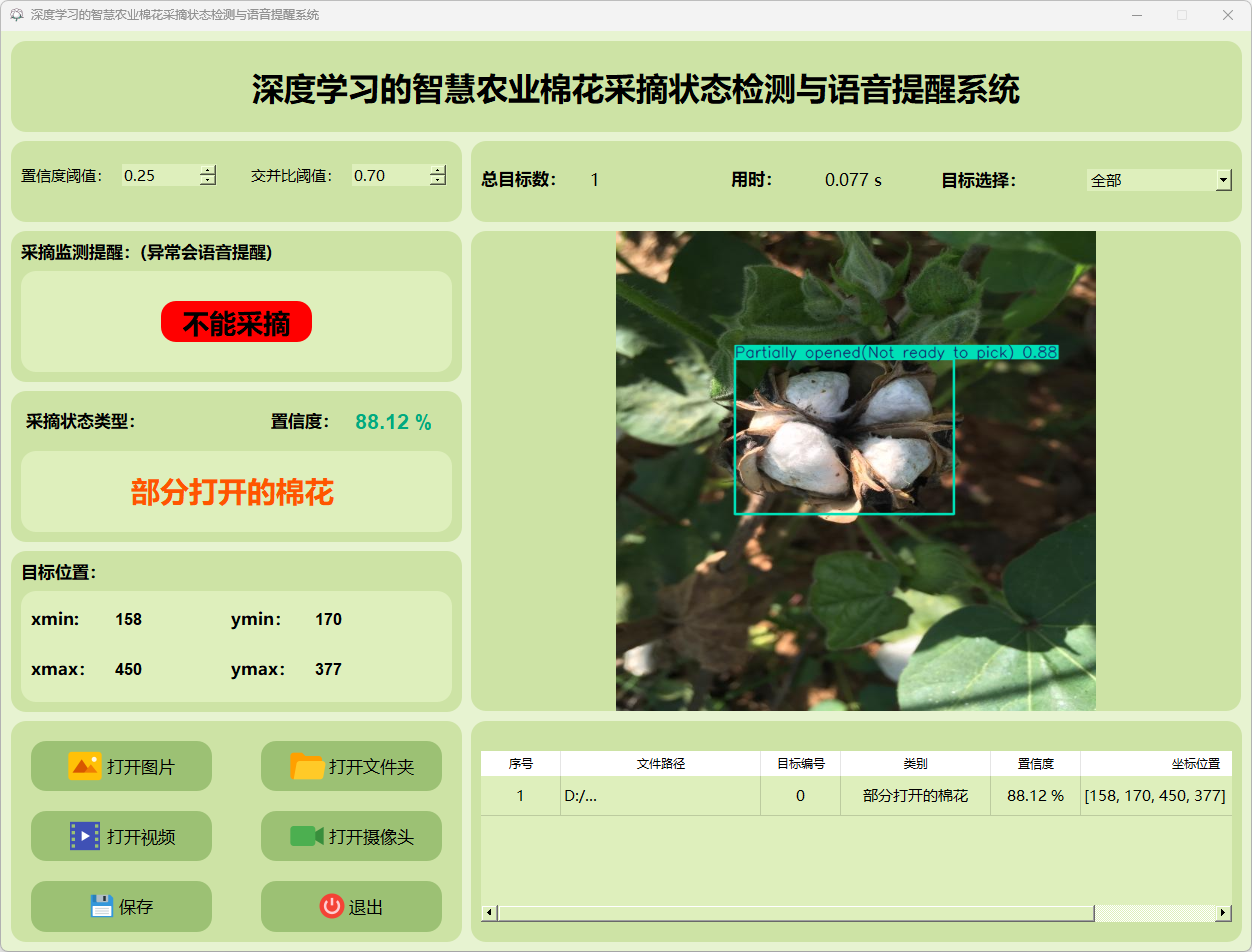Image resolution: width=1252 pixels, height=952 pixels.
Task: Click coordinates cell [158, 170, 450, 377]
Action: click(1156, 796)
